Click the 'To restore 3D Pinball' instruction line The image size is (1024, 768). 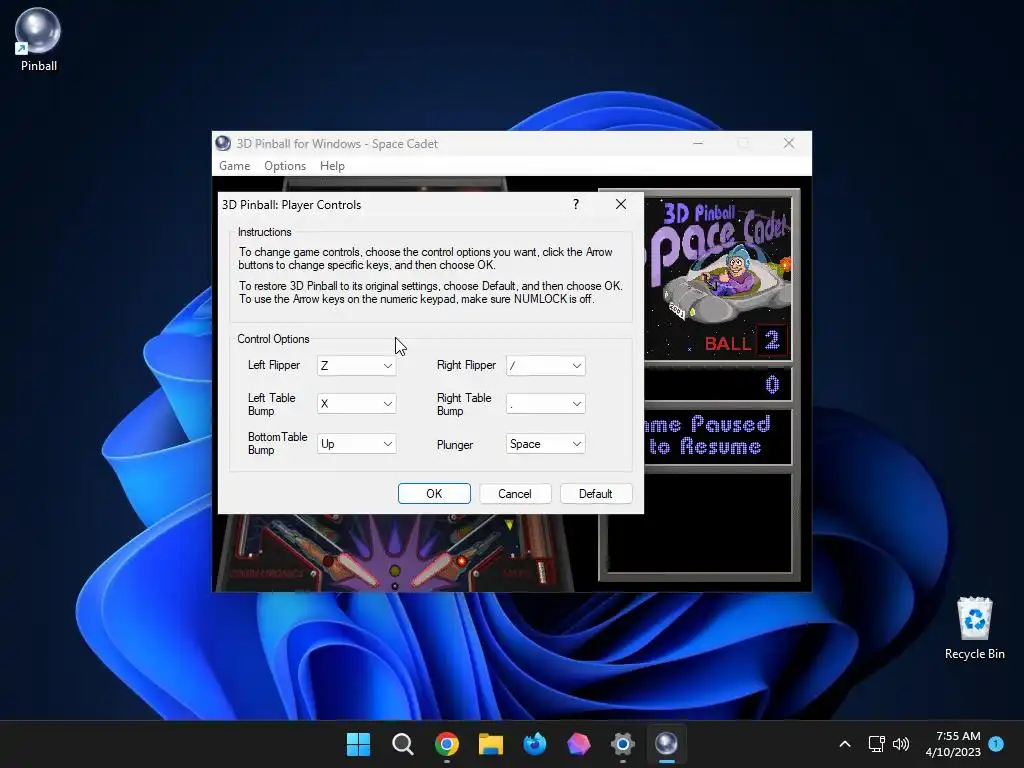pyautogui.click(x=430, y=286)
